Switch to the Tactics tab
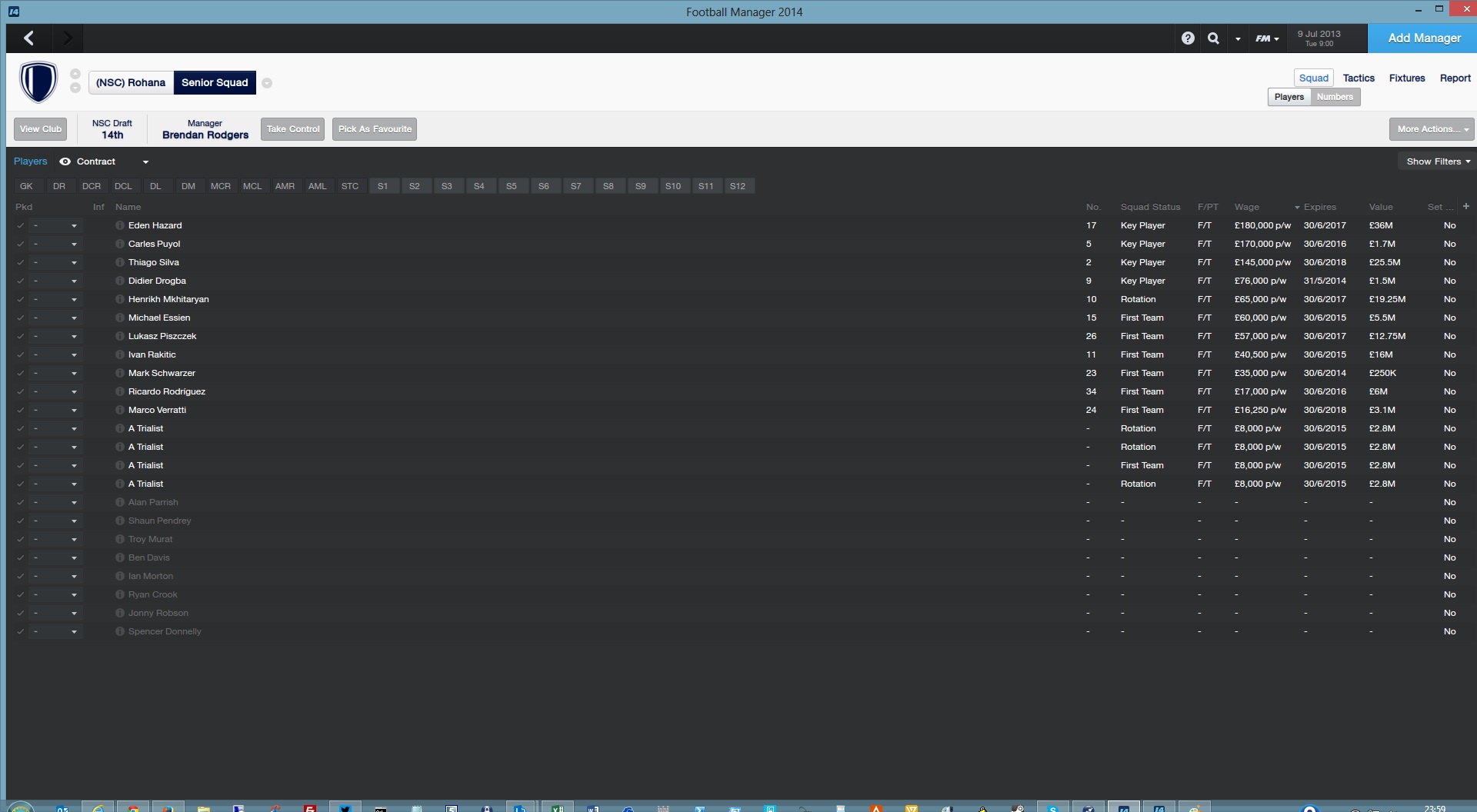 click(x=1359, y=78)
